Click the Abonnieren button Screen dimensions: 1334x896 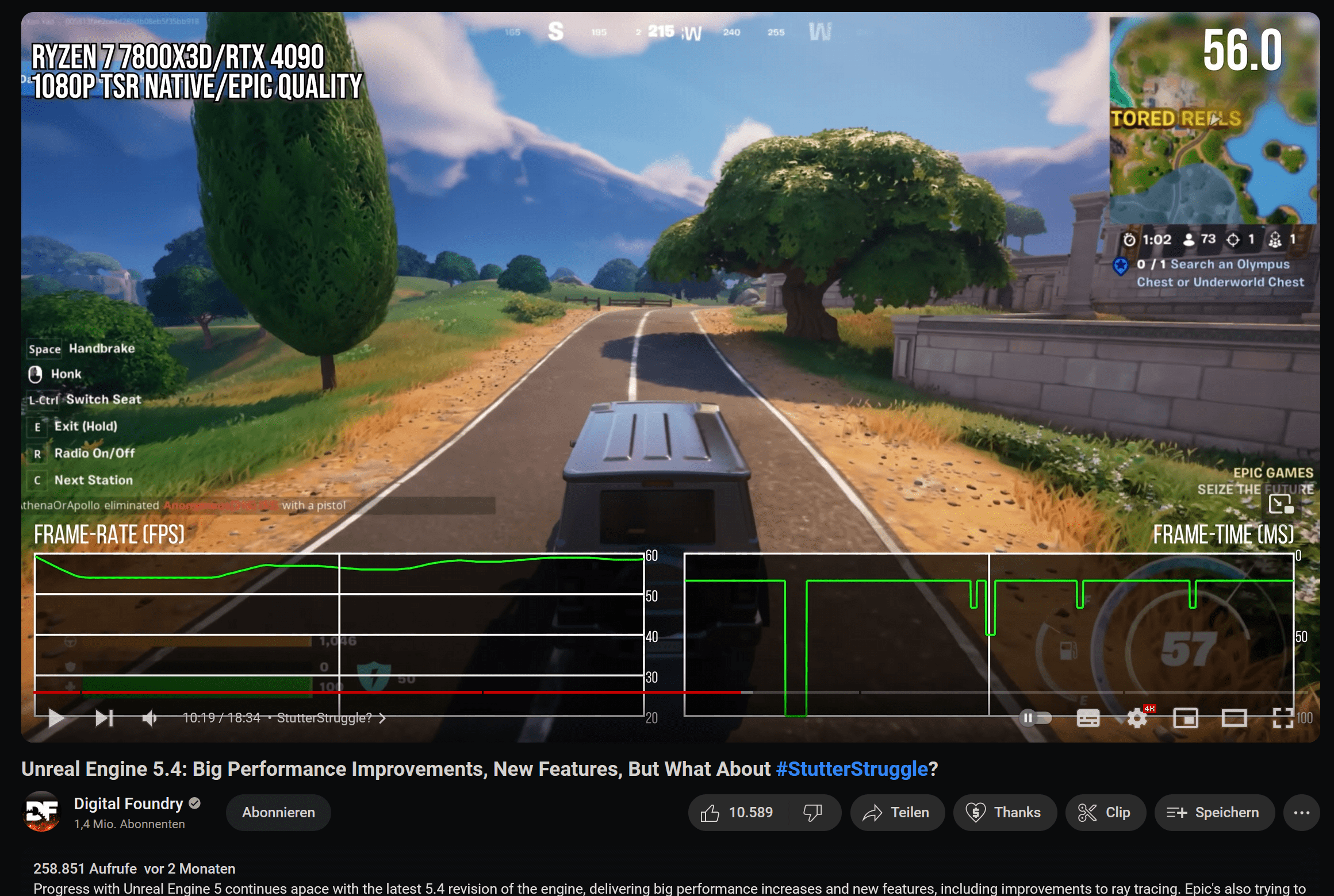[278, 812]
